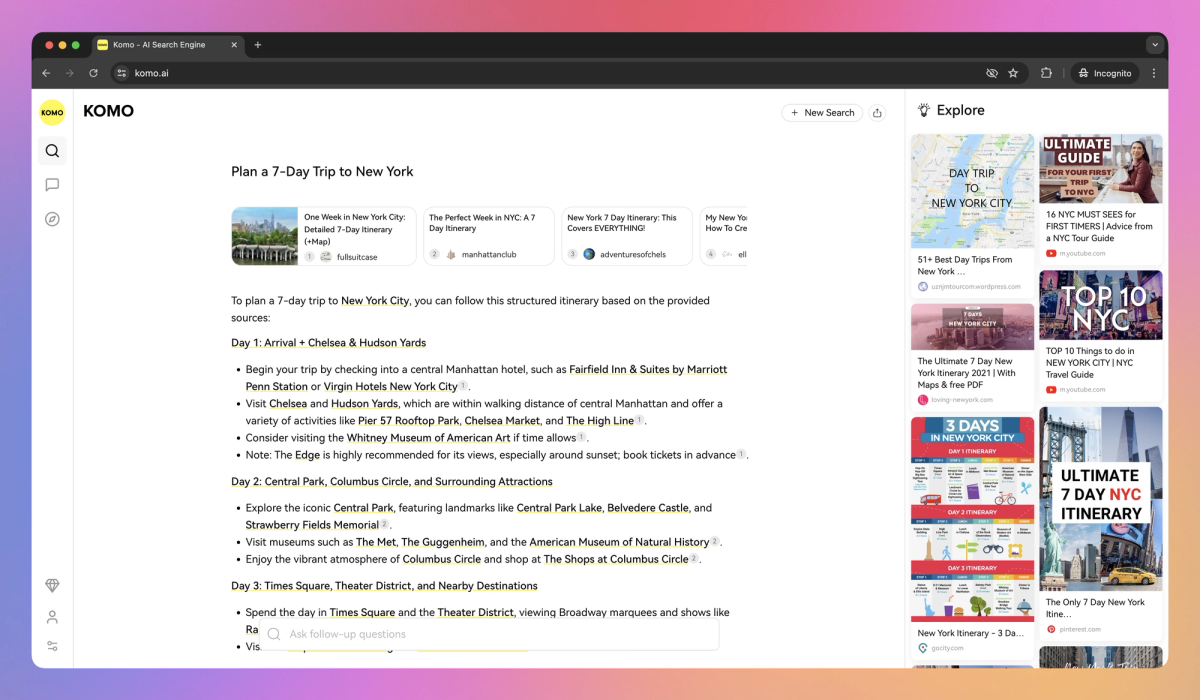Open the account profile icon in the sidebar

point(52,617)
